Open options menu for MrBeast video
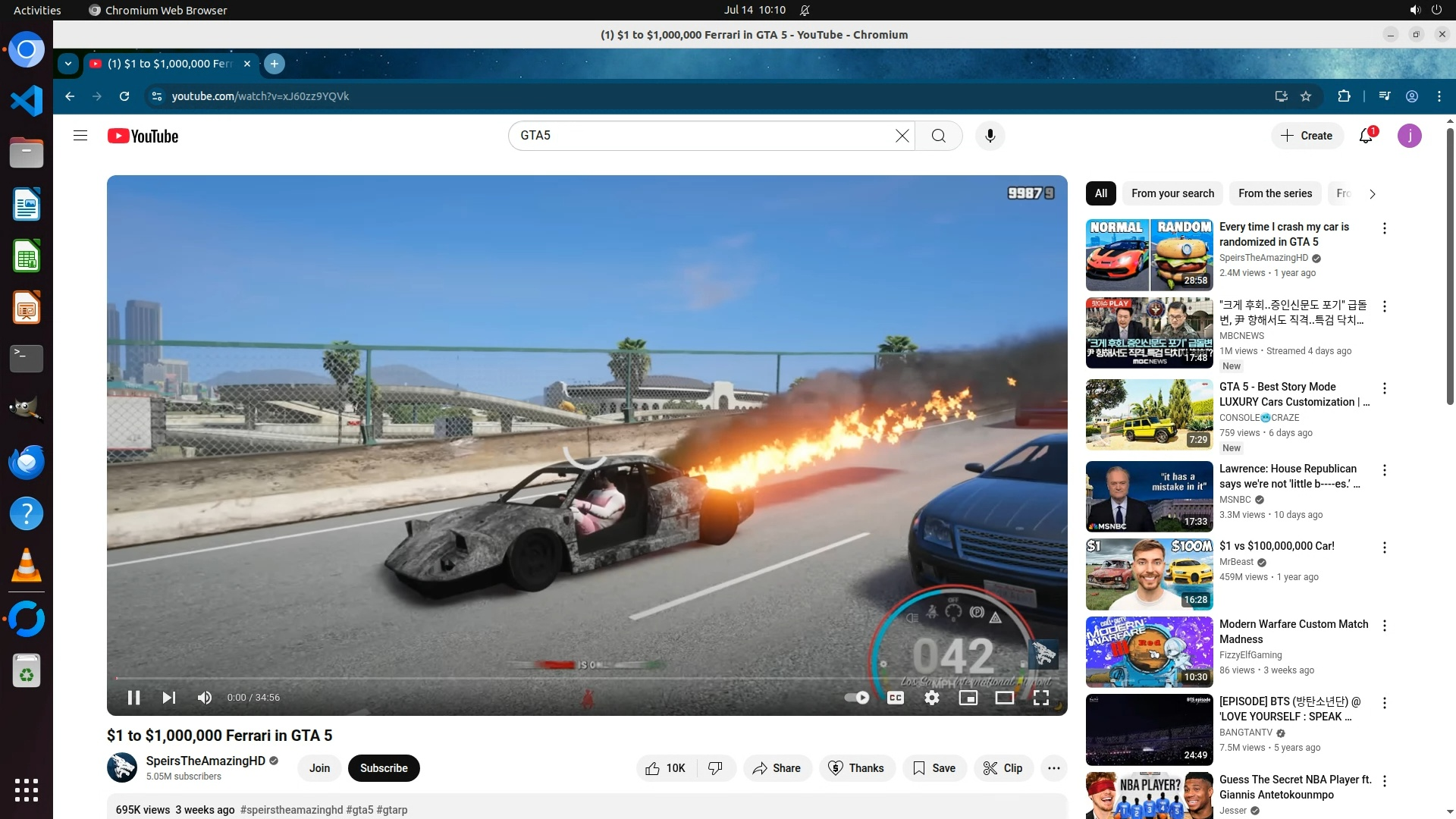Viewport: 1456px width, 819px height. 1384,548
